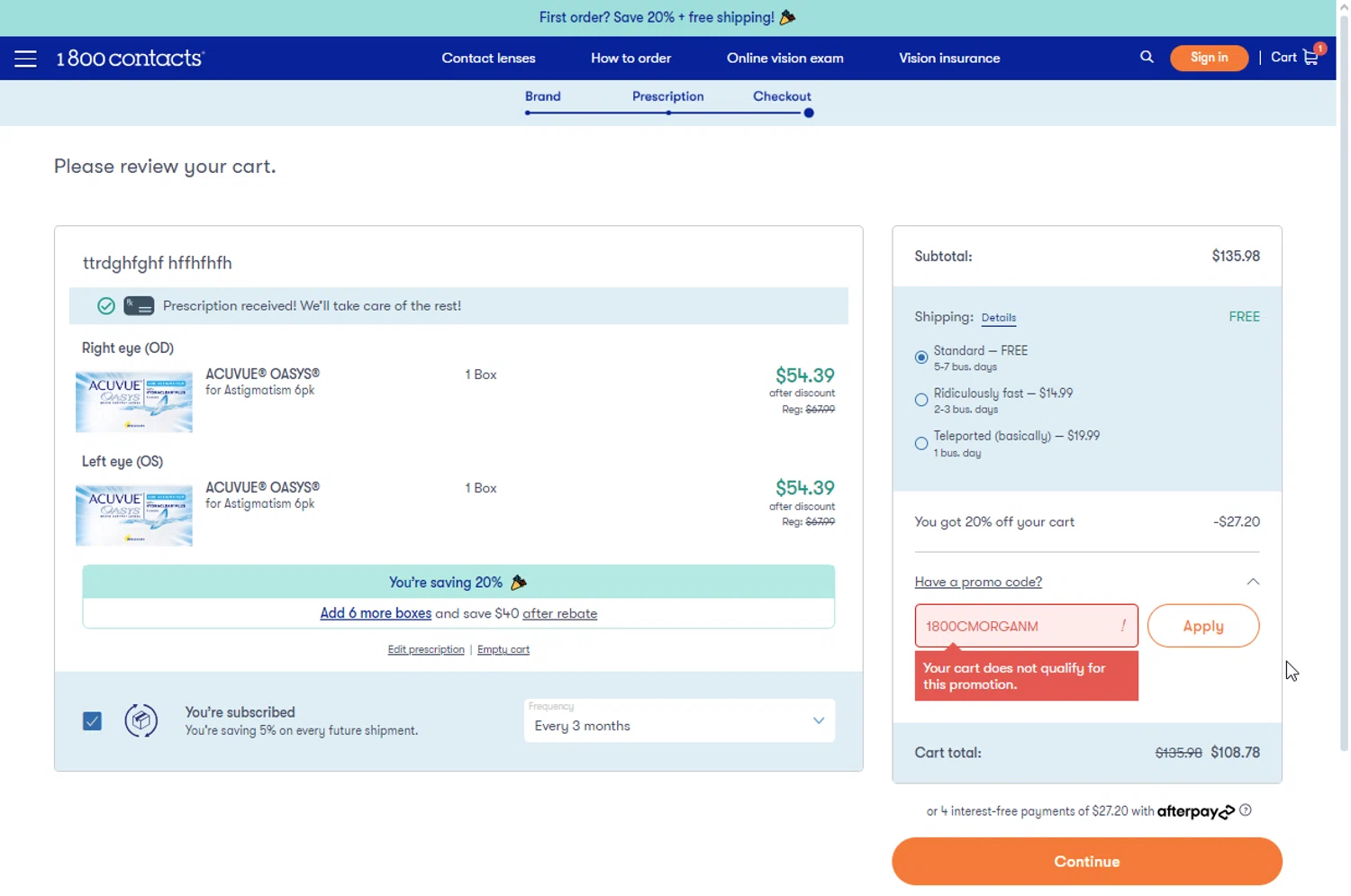Click the page vertical scrollbar
The height and width of the screenshot is (896, 1351).
1344,383
